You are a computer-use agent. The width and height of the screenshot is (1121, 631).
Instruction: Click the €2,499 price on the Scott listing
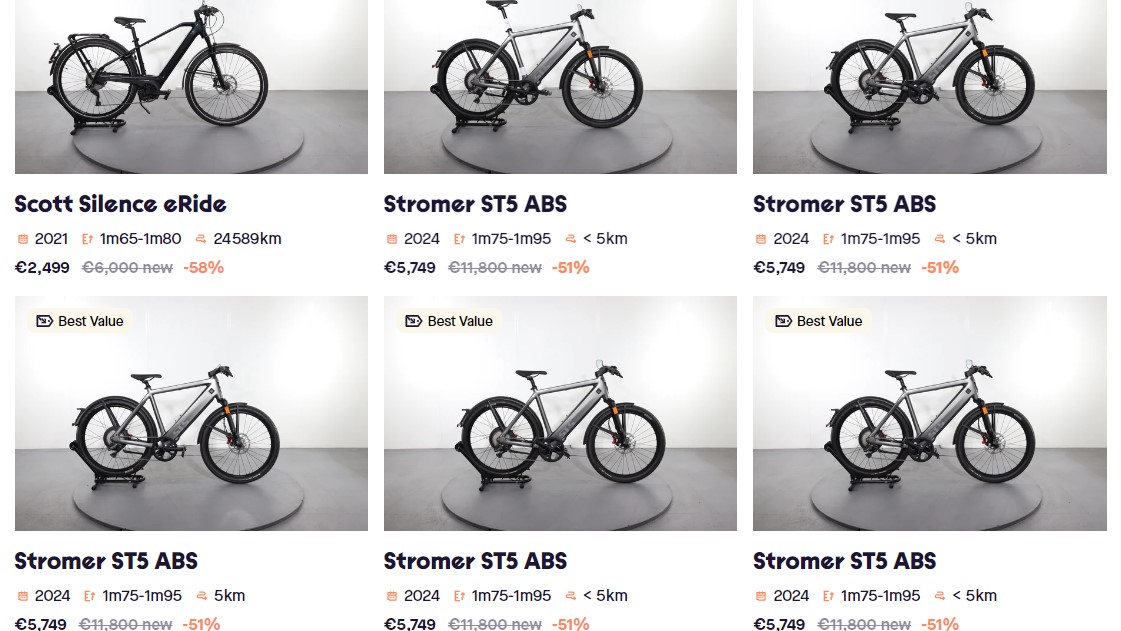[x=42, y=267]
